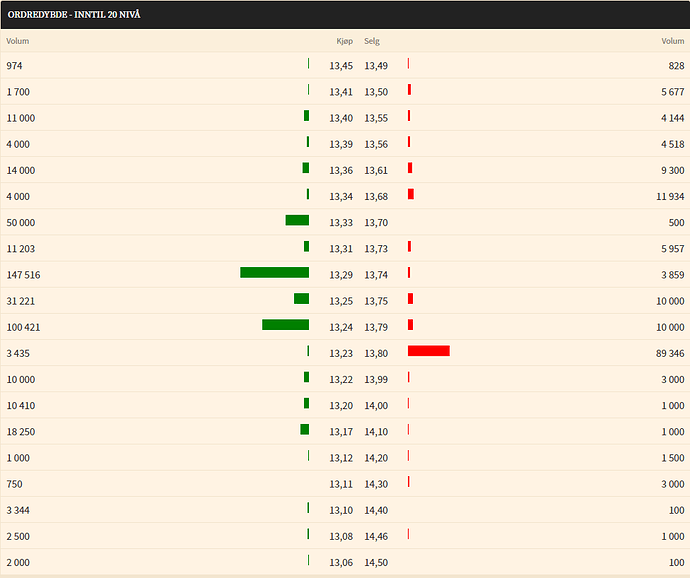690x578 pixels.
Task: Click buy volume 2 500
Action: [18, 537]
